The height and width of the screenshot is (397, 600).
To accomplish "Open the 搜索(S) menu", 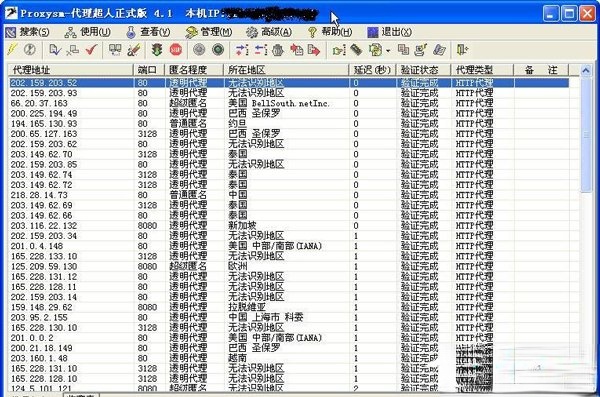I will [x=28, y=32].
